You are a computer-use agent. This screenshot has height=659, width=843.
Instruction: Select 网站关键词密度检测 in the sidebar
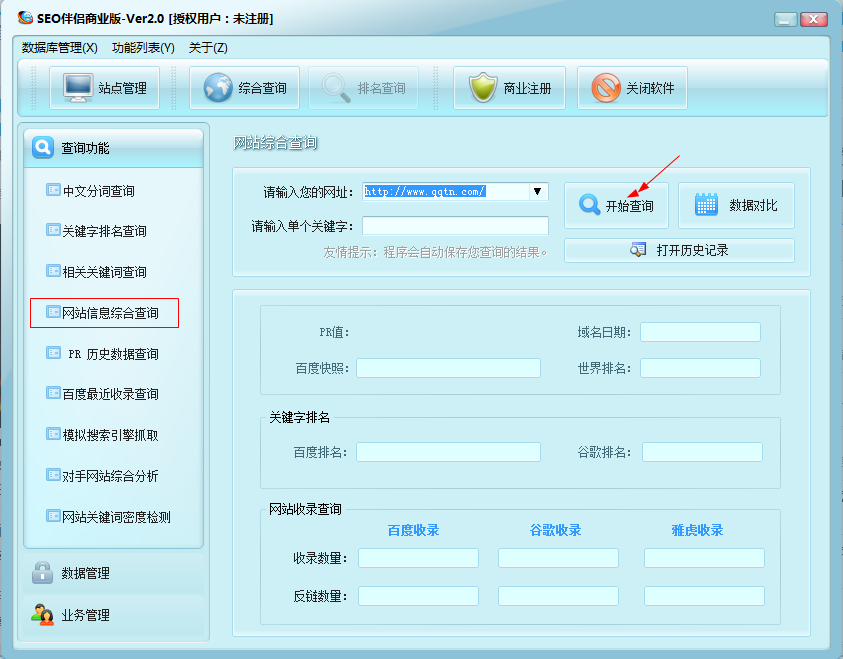pyautogui.click(x=116, y=517)
